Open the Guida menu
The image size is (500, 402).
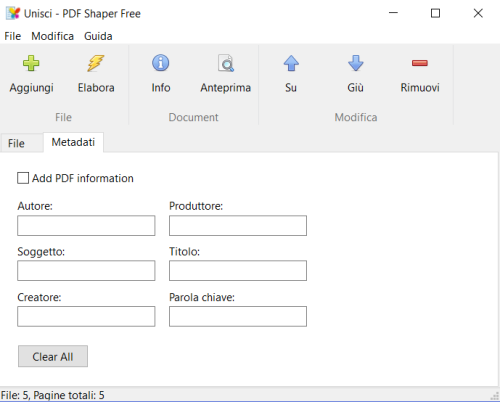point(98,36)
